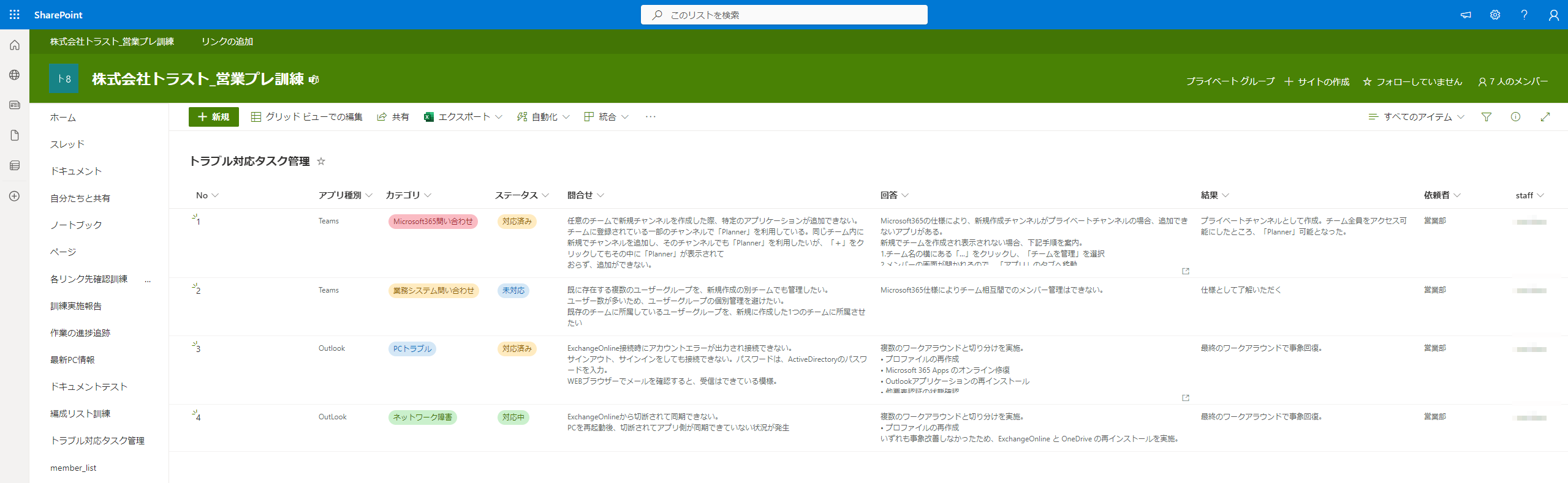Open the ステータス column header menu

point(521,195)
